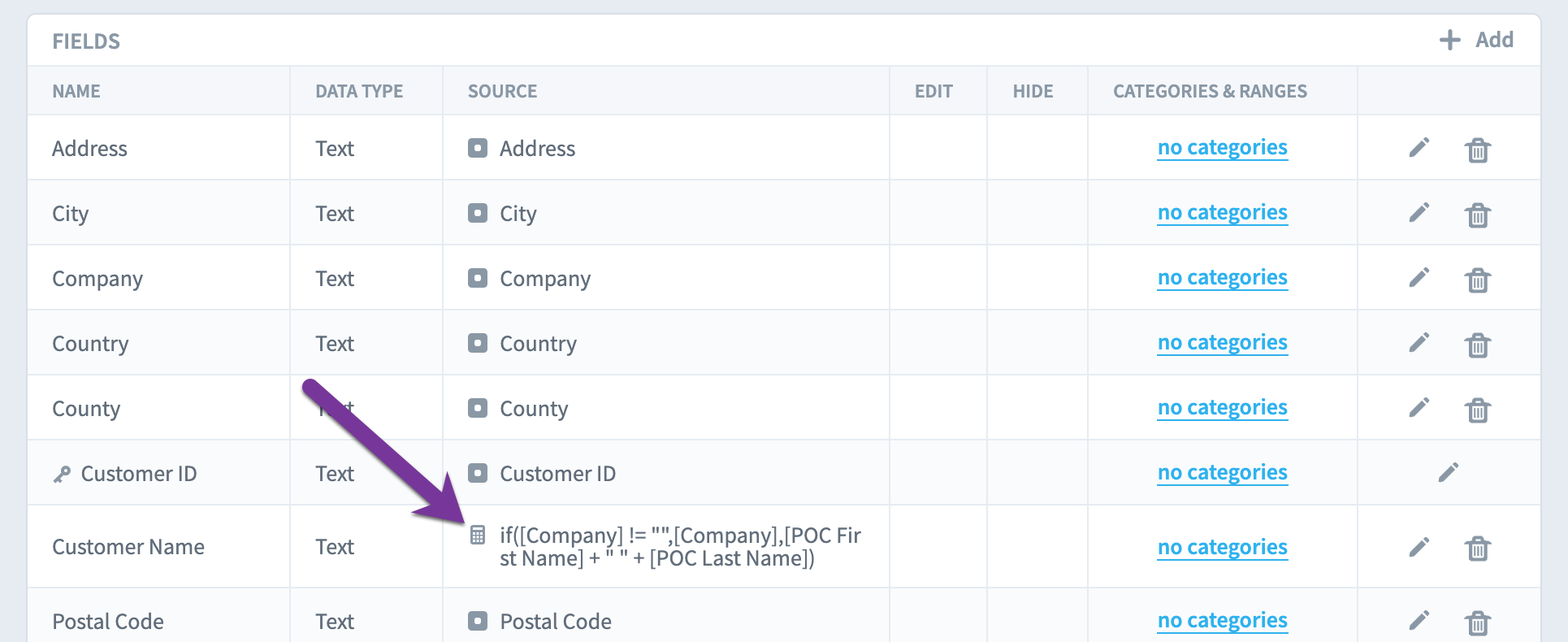Click 'no categories' link in Country row
This screenshot has width=1568, height=642.
1222,343
